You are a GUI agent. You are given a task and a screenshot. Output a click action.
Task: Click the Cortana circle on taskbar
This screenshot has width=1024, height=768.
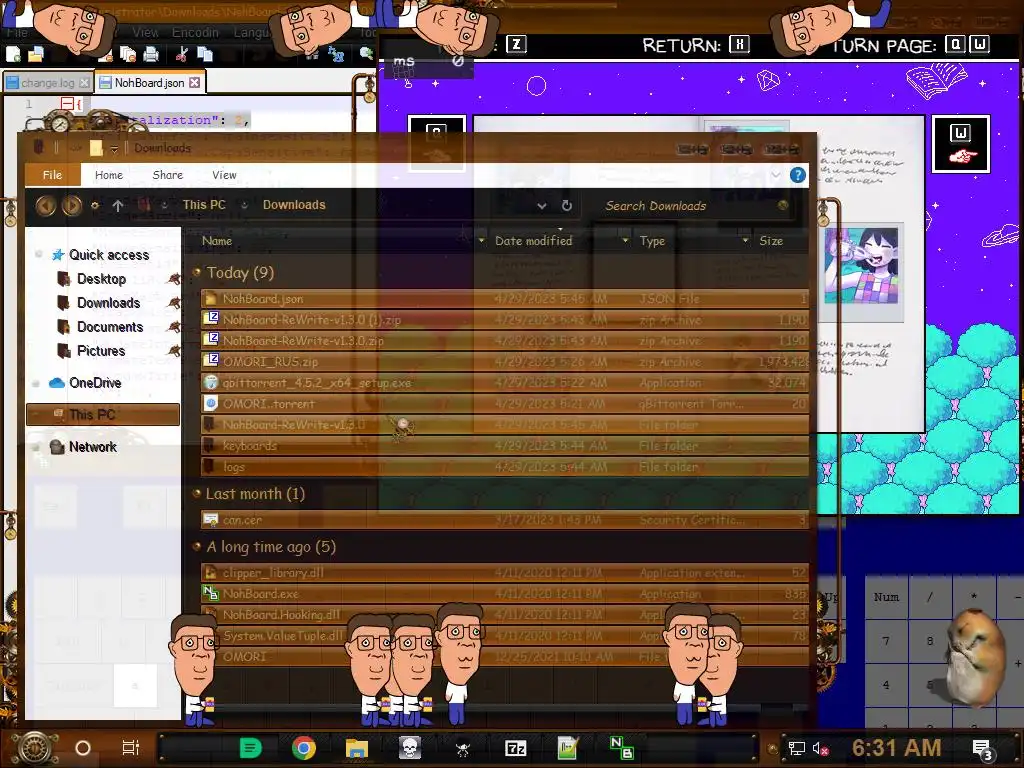tap(83, 748)
